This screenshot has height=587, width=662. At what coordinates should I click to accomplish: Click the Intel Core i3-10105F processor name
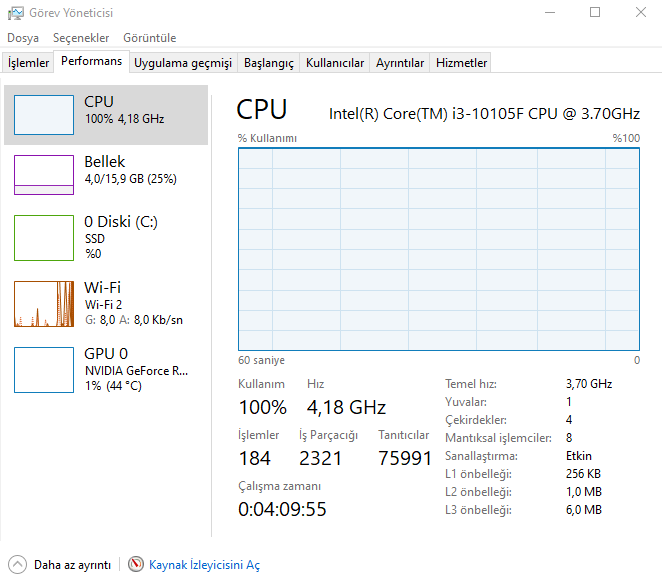tap(484, 114)
